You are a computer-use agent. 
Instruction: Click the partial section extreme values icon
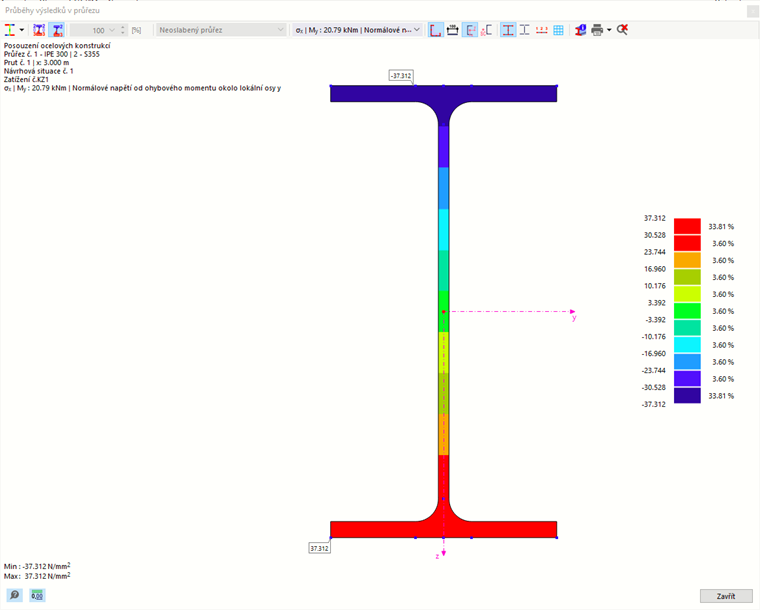(487, 30)
